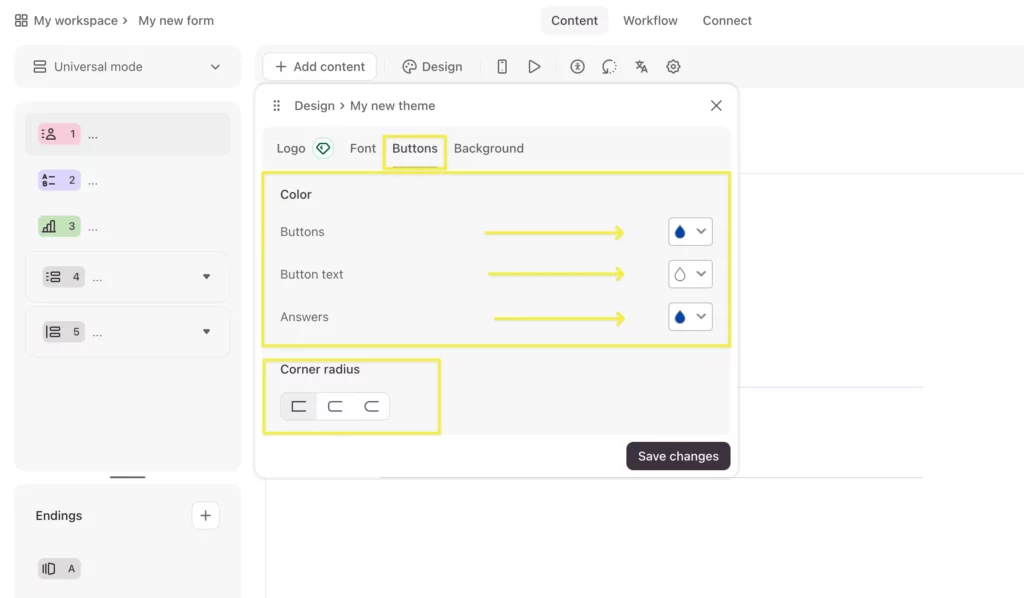
Task: Open Button text color dropdown
Action: 690,274
